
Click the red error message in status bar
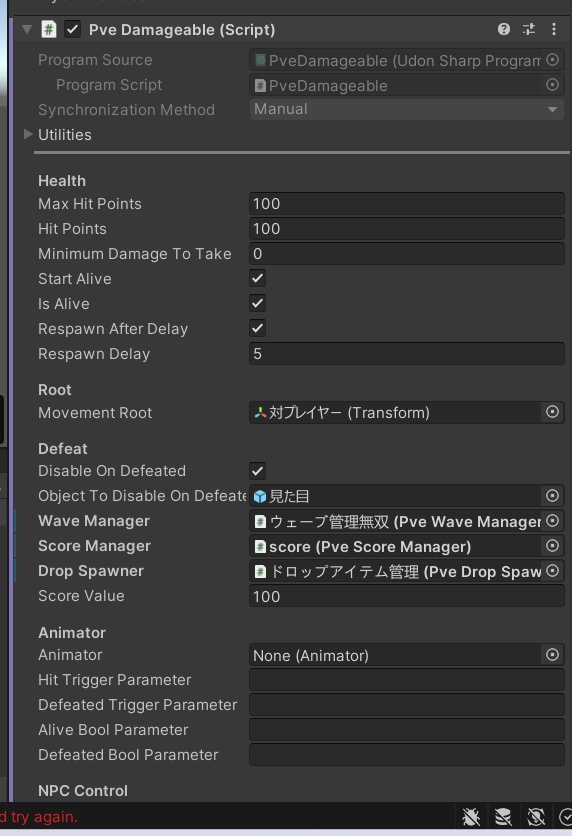click(x=39, y=817)
